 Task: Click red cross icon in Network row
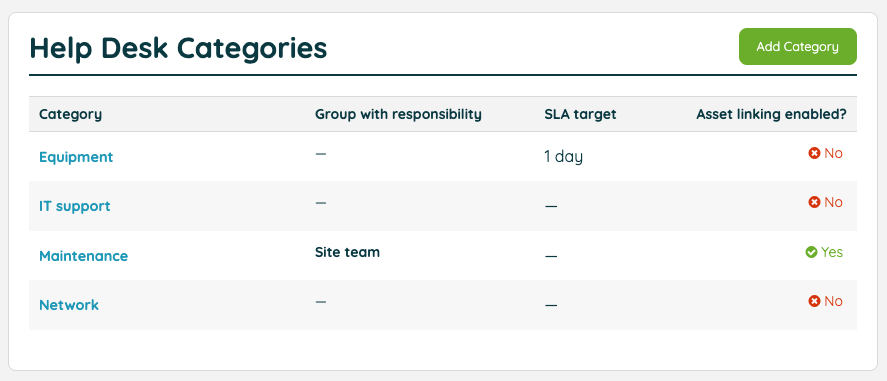814,301
